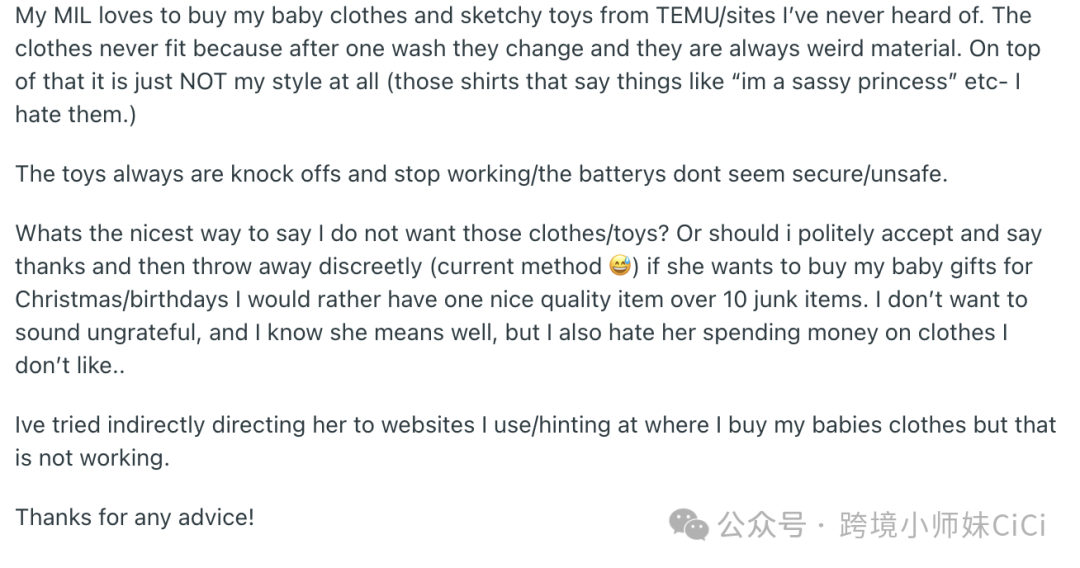Click the "hate them.)" text
Screen dimensions: 1080x568
point(76,115)
